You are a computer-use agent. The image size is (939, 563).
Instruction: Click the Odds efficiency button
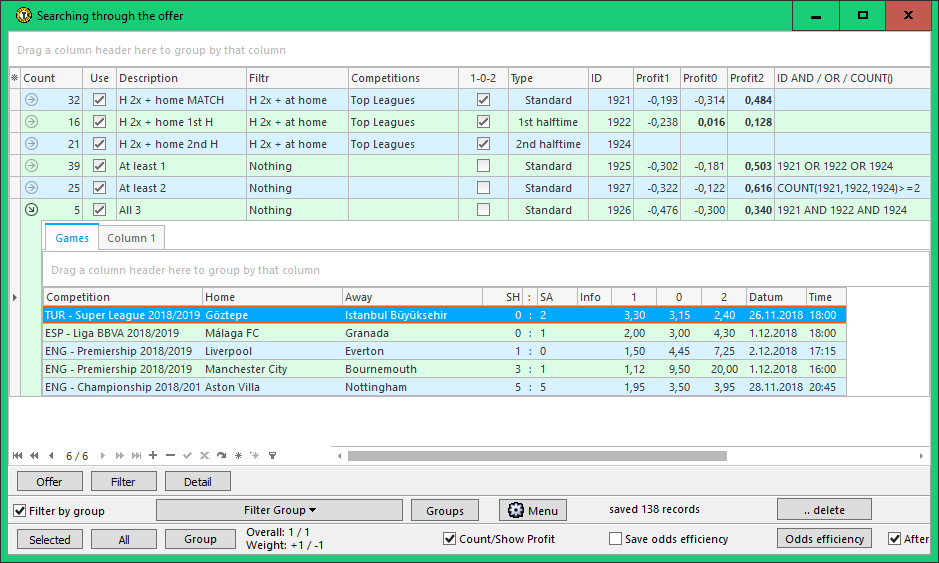coord(824,539)
